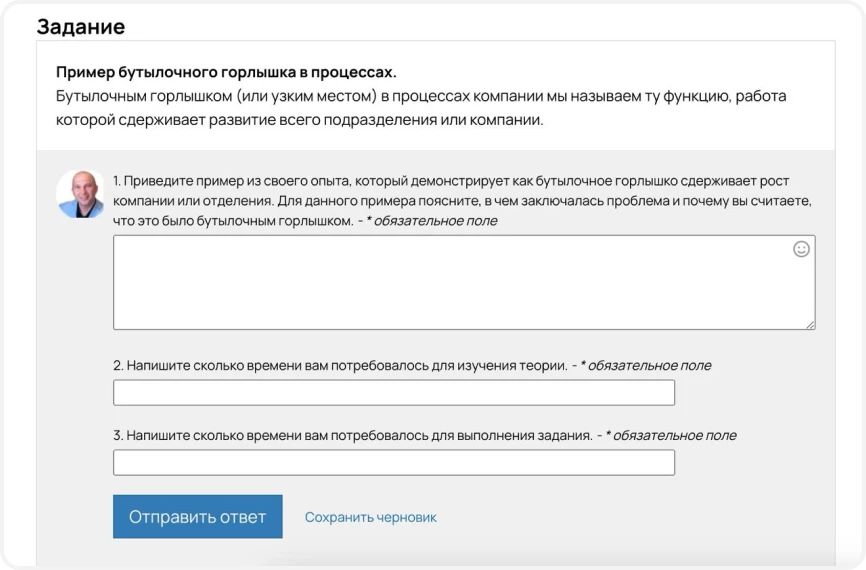Click the task completion time input field
Screen dimensions: 866x570
[393, 463]
